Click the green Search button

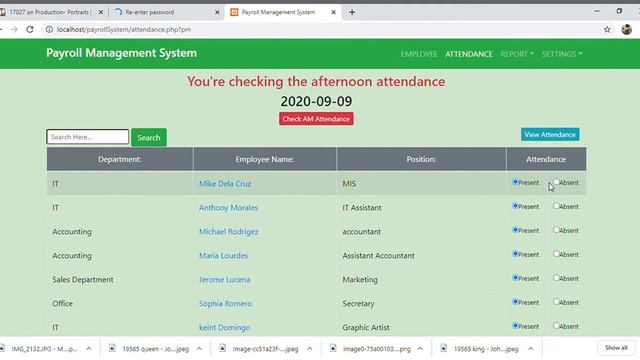pyautogui.click(x=149, y=138)
